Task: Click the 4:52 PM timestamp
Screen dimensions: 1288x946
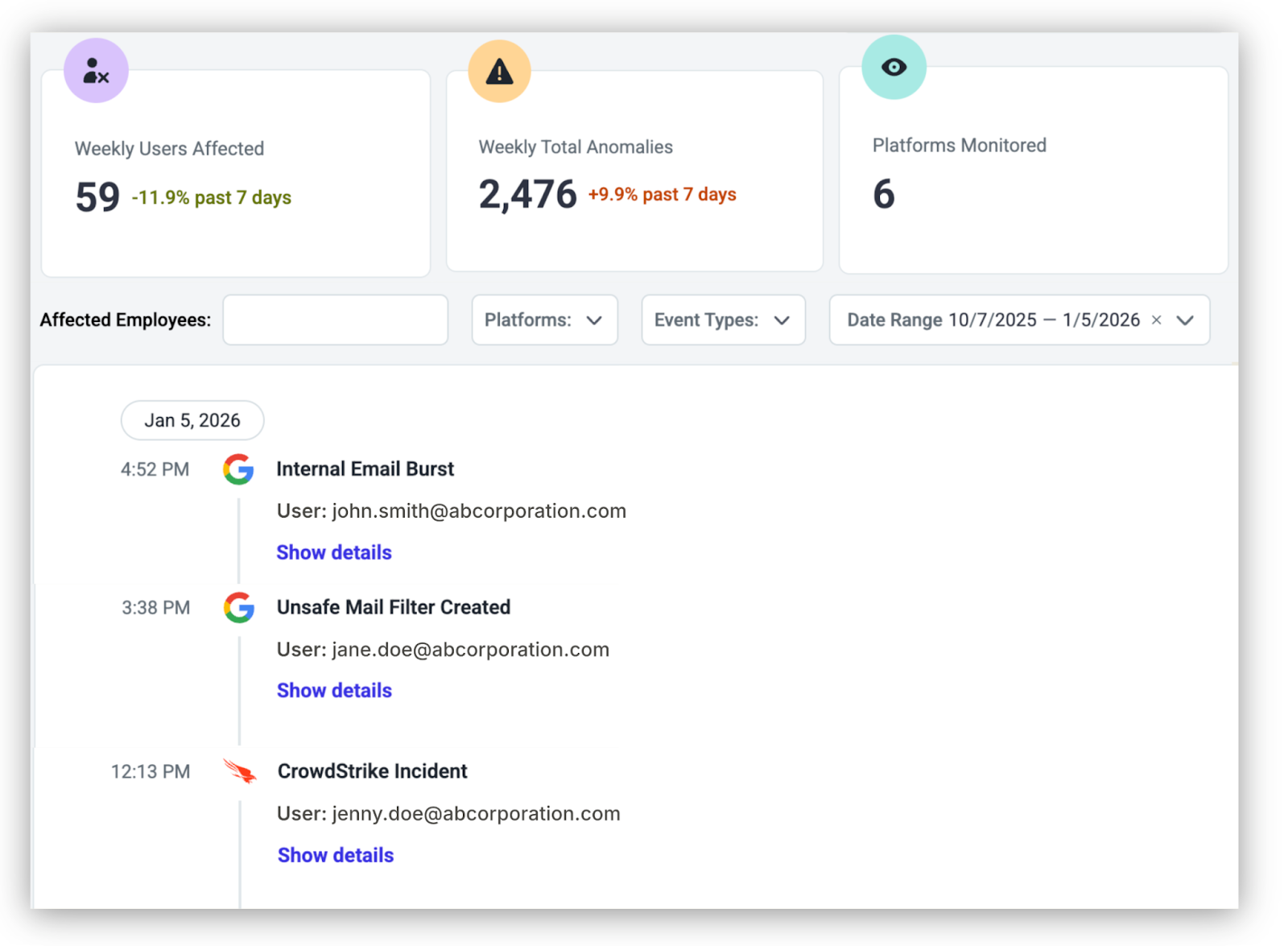Action: coord(155,469)
